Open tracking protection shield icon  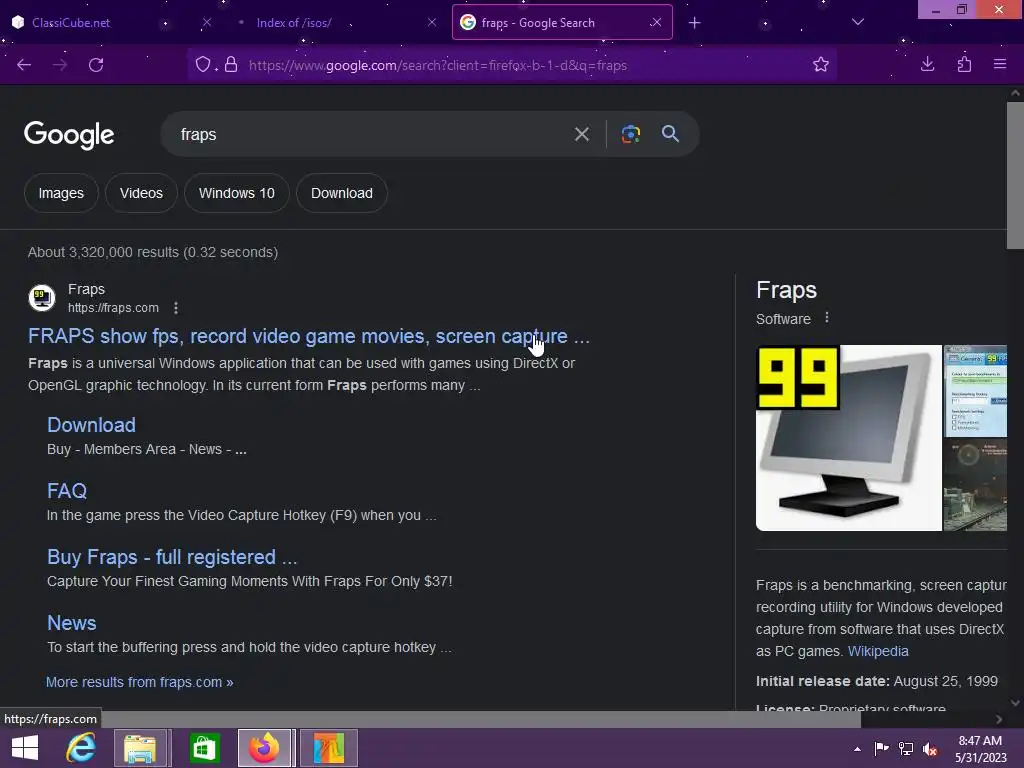point(203,65)
